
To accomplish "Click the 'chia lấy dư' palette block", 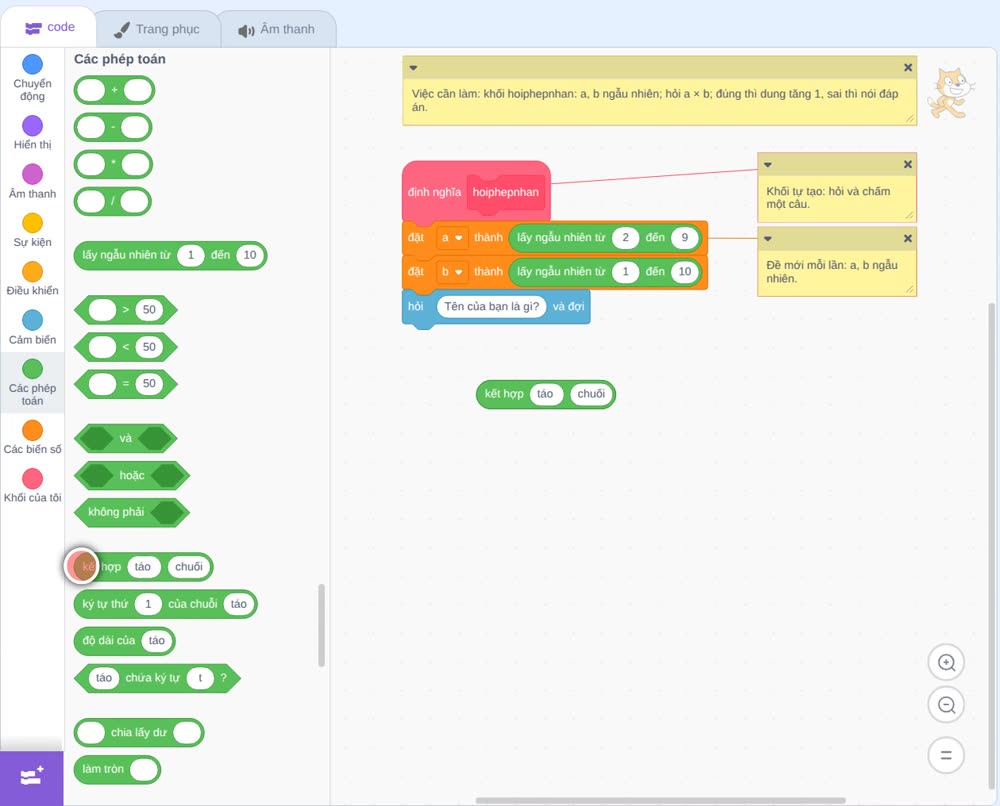I will point(139,733).
